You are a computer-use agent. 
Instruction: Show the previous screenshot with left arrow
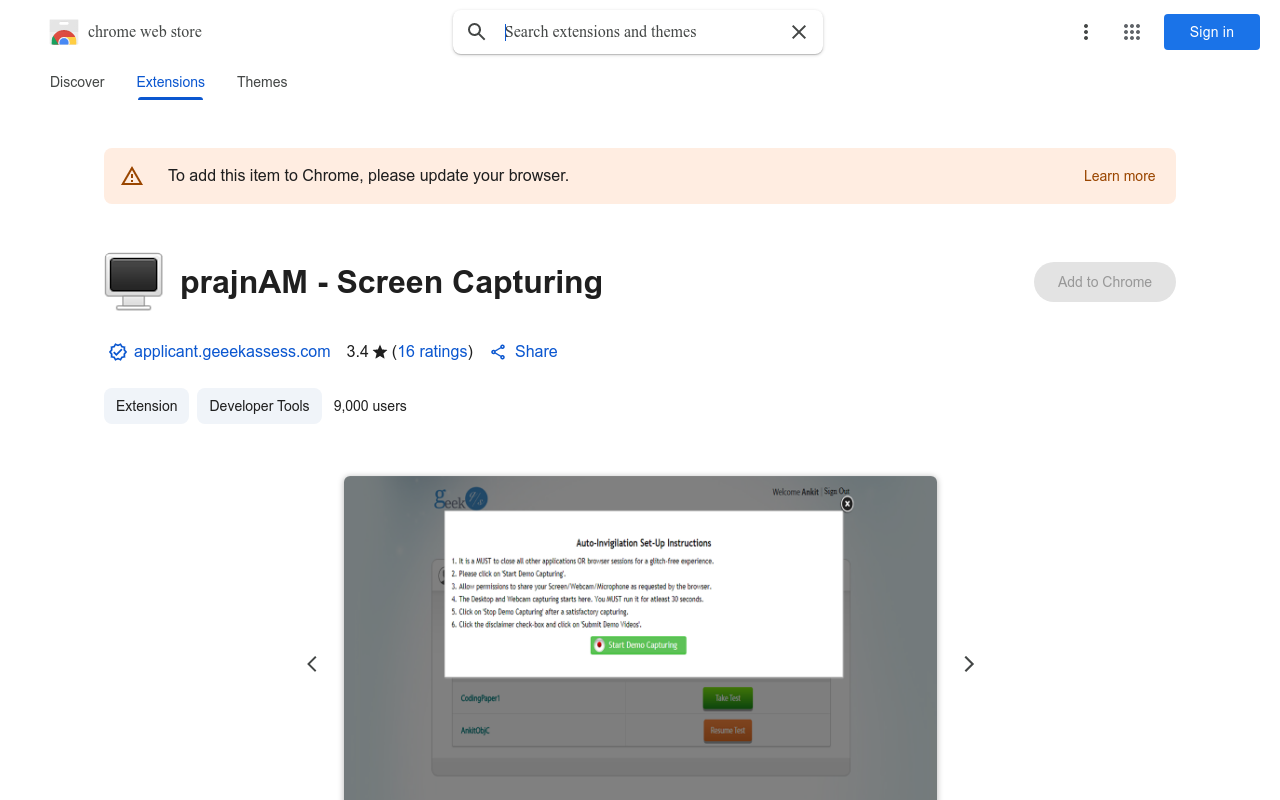[x=312, y=664]
